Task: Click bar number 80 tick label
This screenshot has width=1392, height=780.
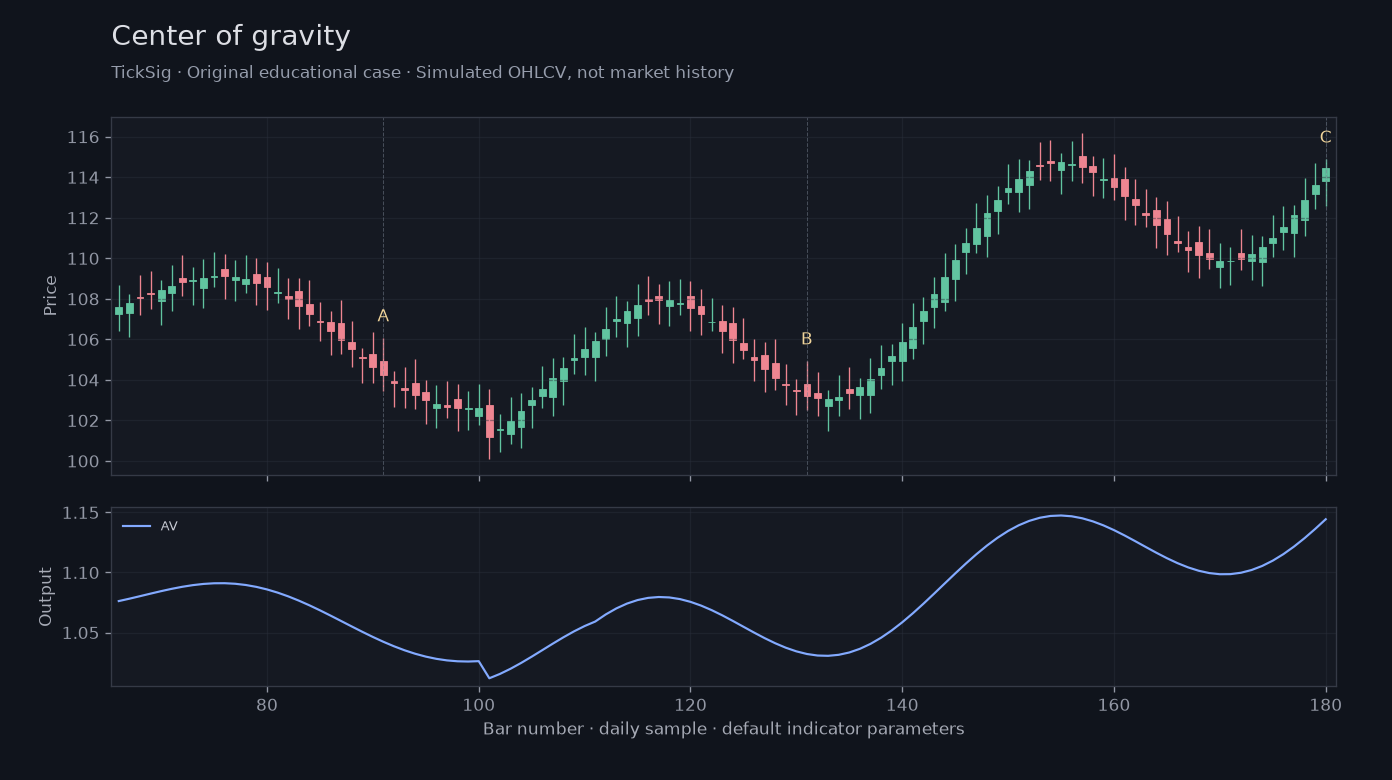Action: tap(267, 703)
